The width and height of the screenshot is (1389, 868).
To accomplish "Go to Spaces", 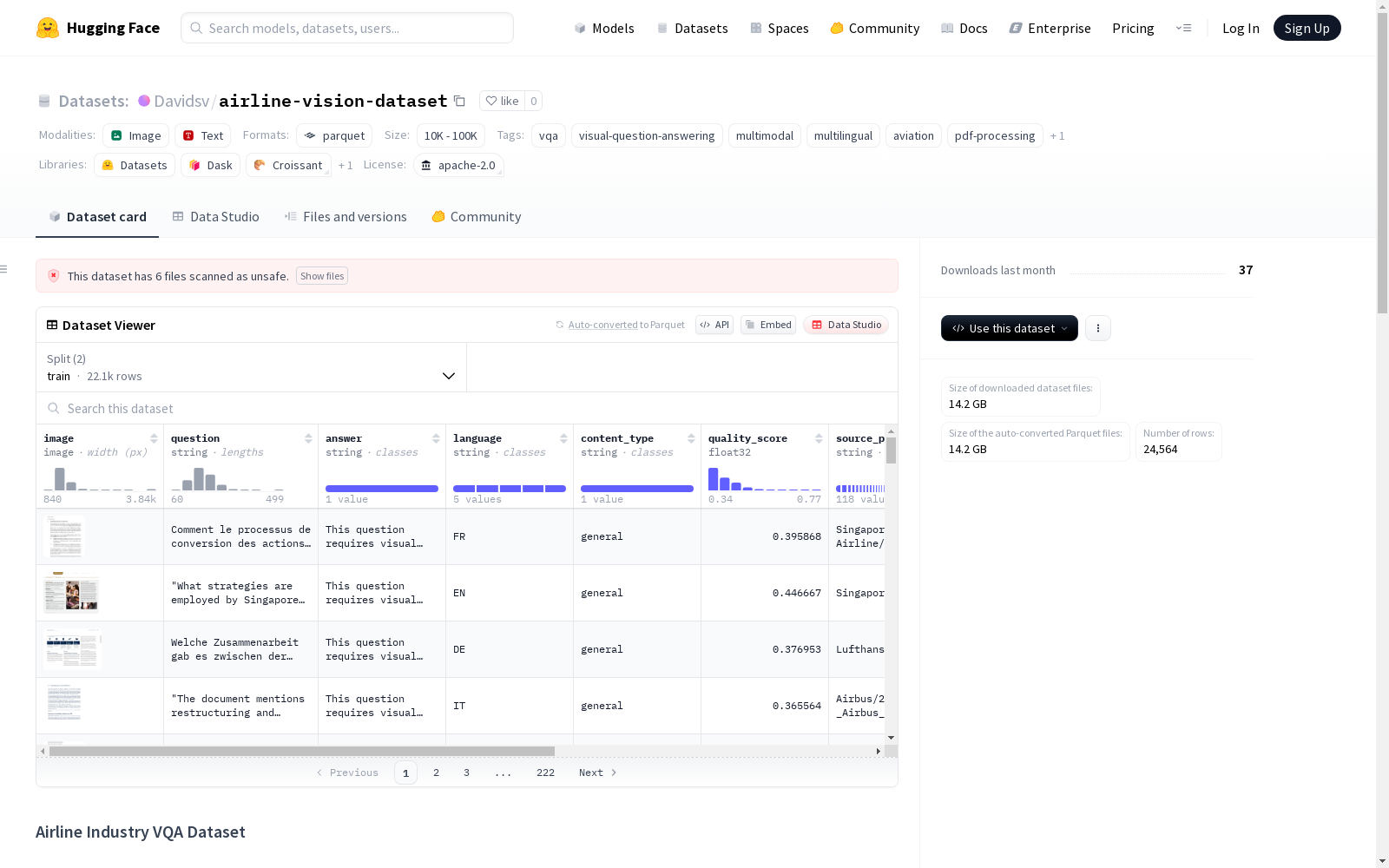I will (780, 28).
